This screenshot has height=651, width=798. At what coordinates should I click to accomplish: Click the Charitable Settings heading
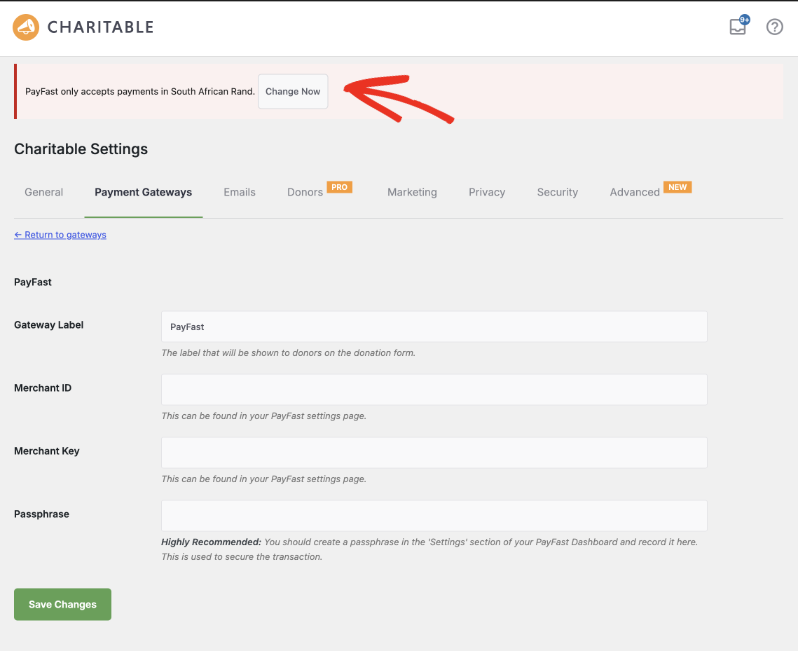pos(81,149)
